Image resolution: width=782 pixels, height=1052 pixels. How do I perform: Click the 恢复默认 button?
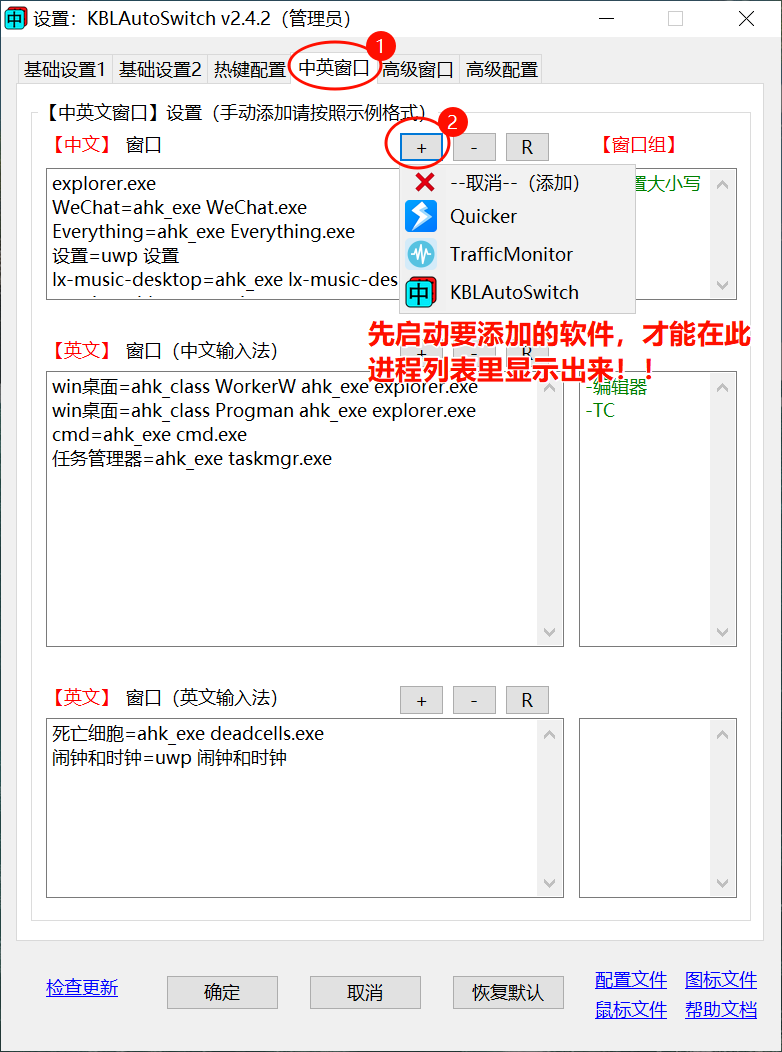click(508, 992)
